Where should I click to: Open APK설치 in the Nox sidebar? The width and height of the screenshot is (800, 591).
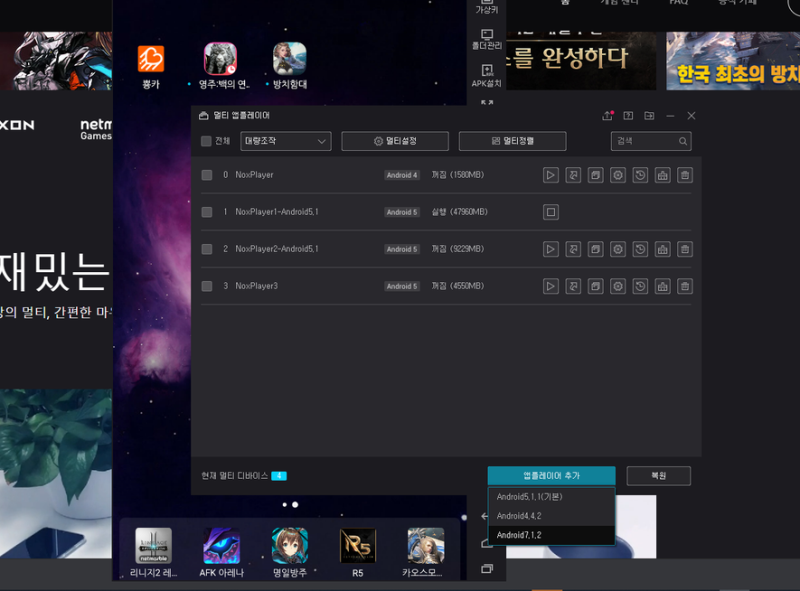tap(487, 76)
